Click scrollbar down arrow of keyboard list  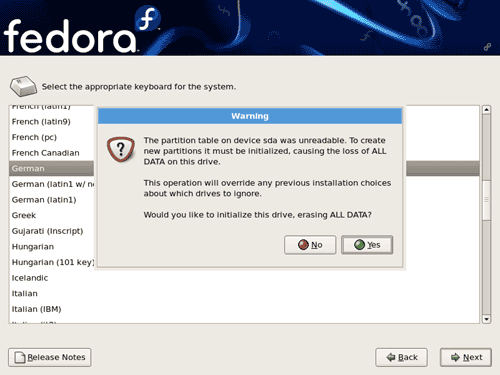click(x=486, y=319)
